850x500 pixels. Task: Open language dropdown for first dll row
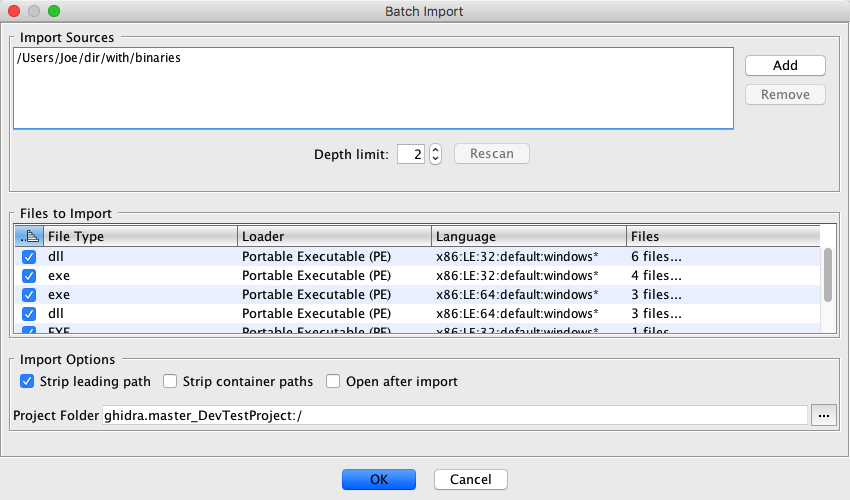pyautogui.click(x=528, y=257)
